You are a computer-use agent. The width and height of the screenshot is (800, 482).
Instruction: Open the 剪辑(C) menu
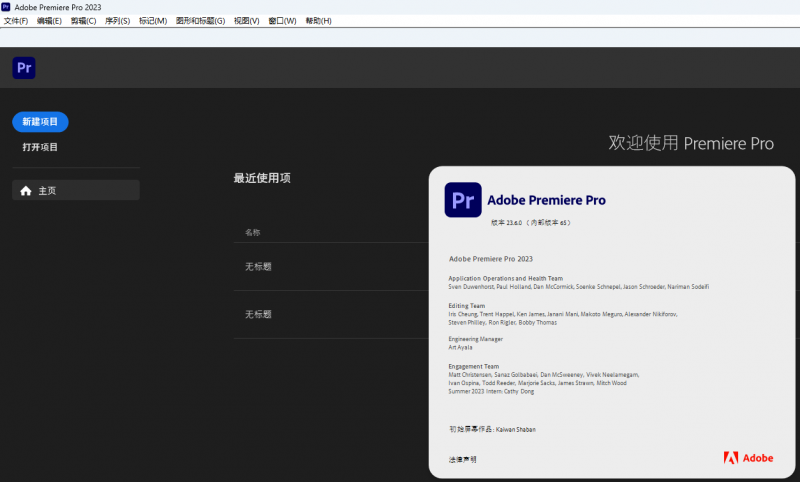coord(83,21)
